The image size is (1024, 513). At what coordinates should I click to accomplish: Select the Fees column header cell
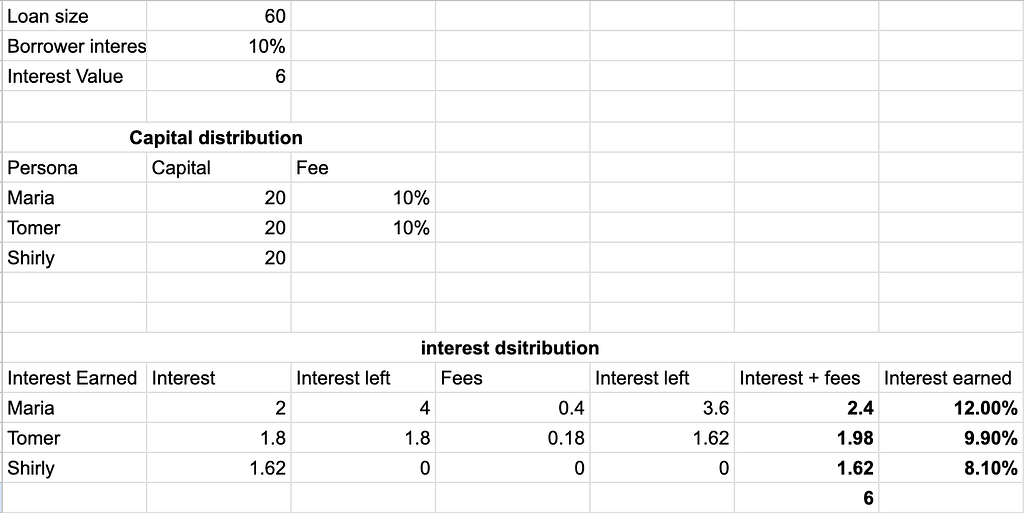(x=513, y=378)
